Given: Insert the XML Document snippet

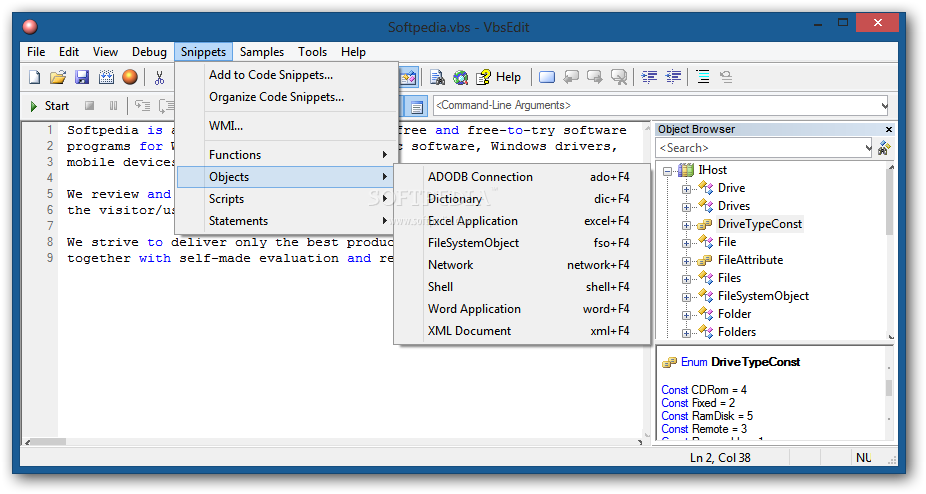Looking at the screenshot, I should (522, 331).
